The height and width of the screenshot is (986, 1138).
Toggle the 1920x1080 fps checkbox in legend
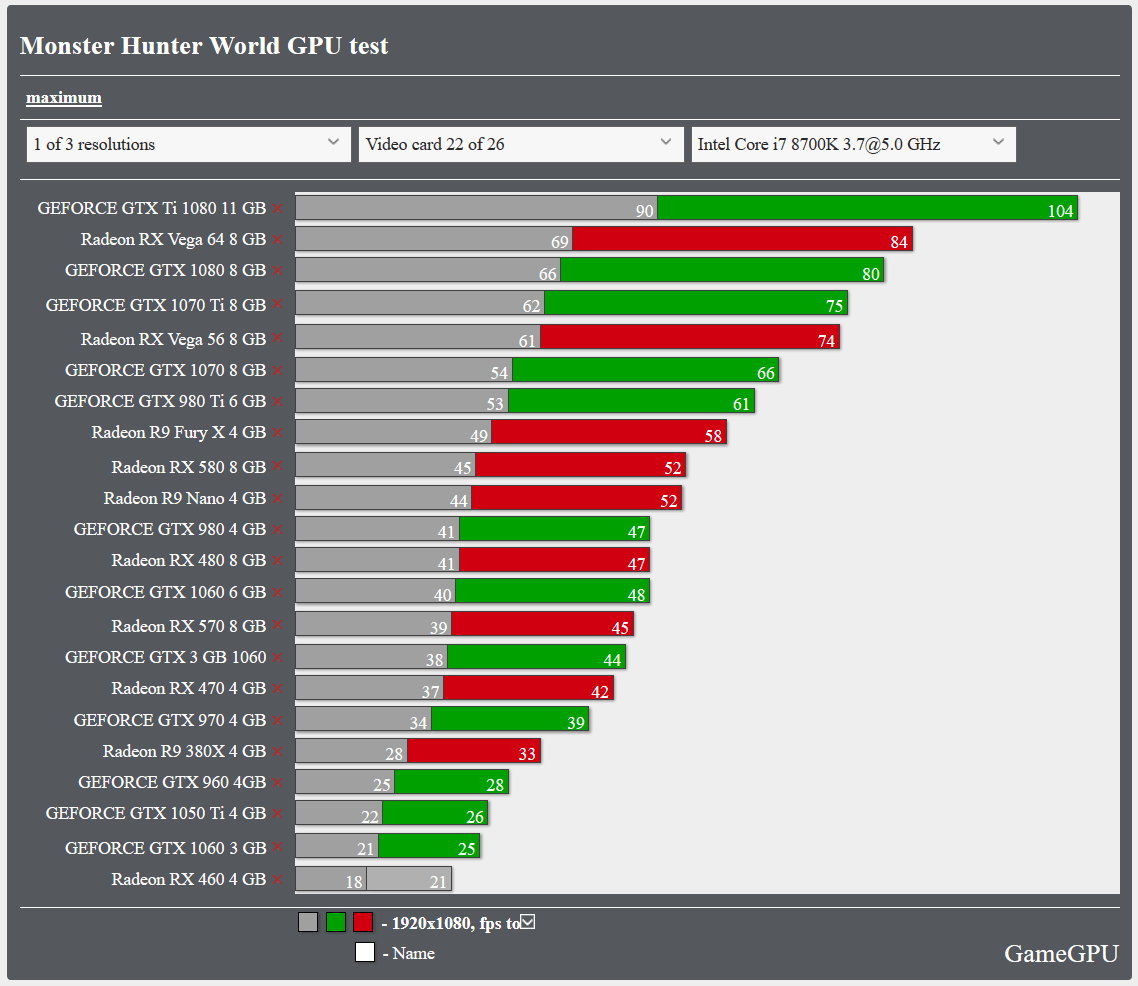click(x=528, y=921)
